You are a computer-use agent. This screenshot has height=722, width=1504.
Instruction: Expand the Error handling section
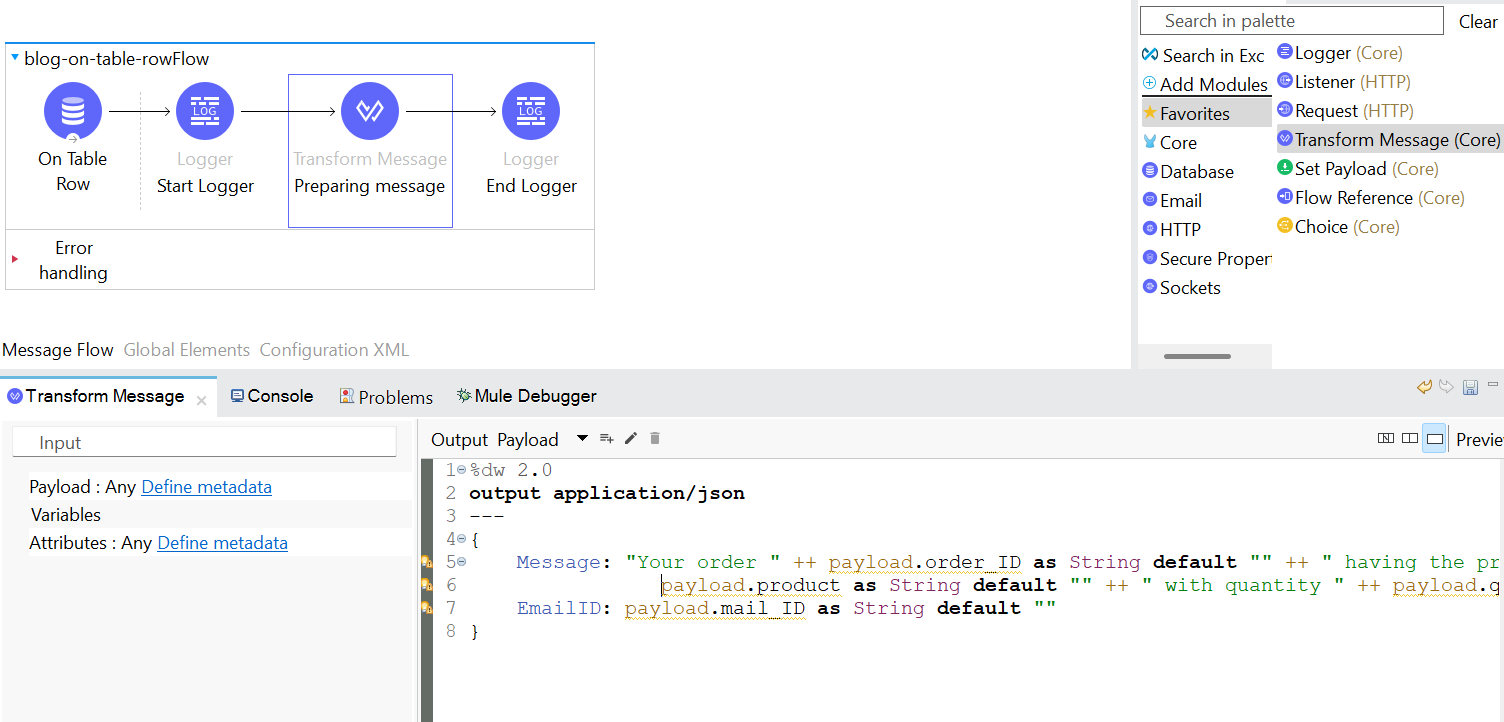(15, 259)
